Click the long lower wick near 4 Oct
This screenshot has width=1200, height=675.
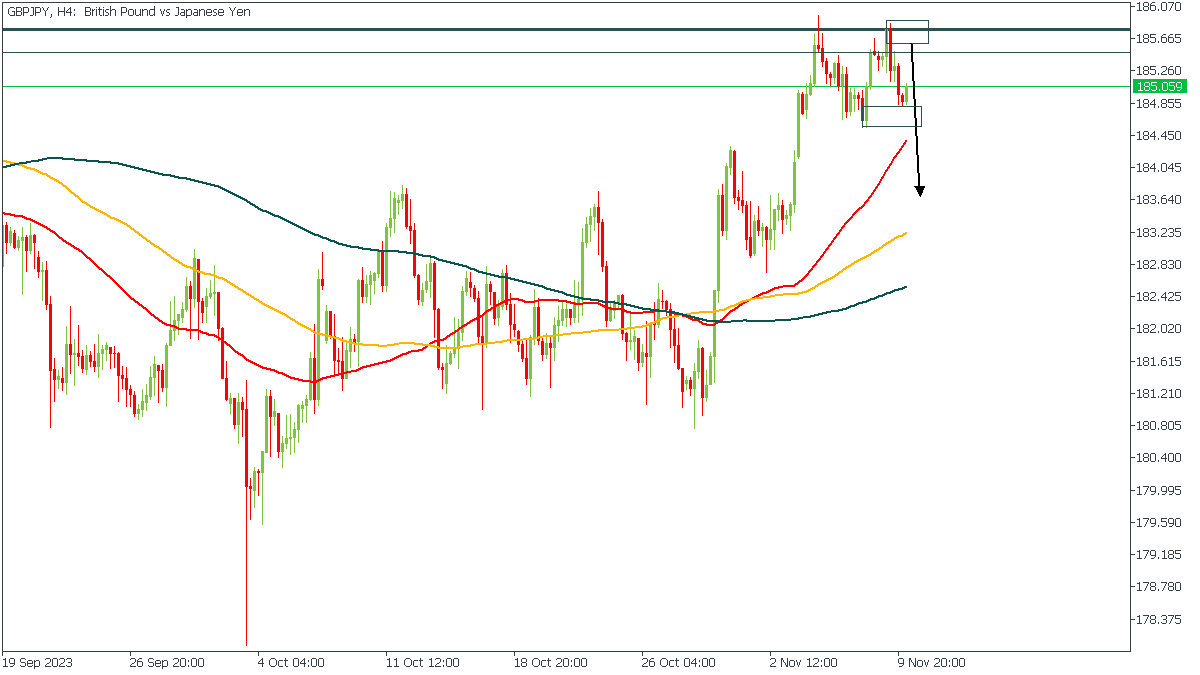(x=246, y=580)
